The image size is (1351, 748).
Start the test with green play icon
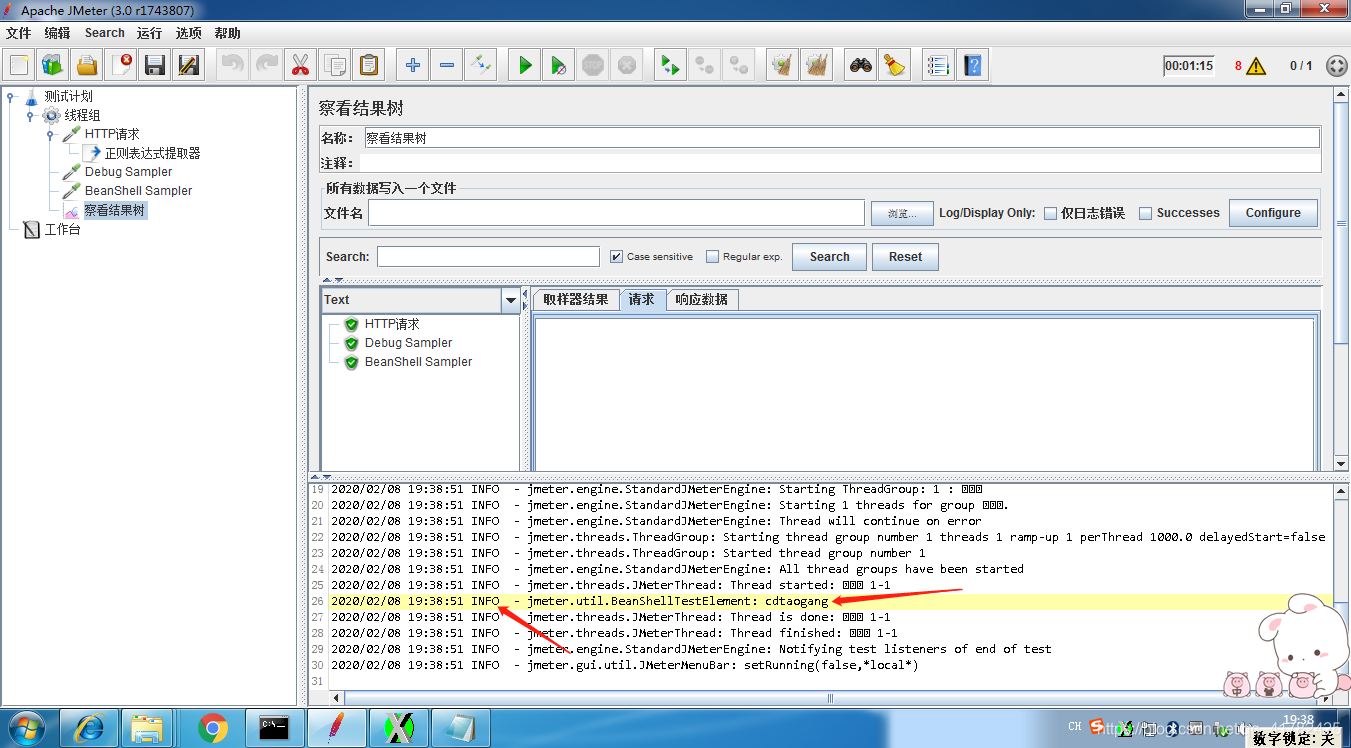click(524, 65)
